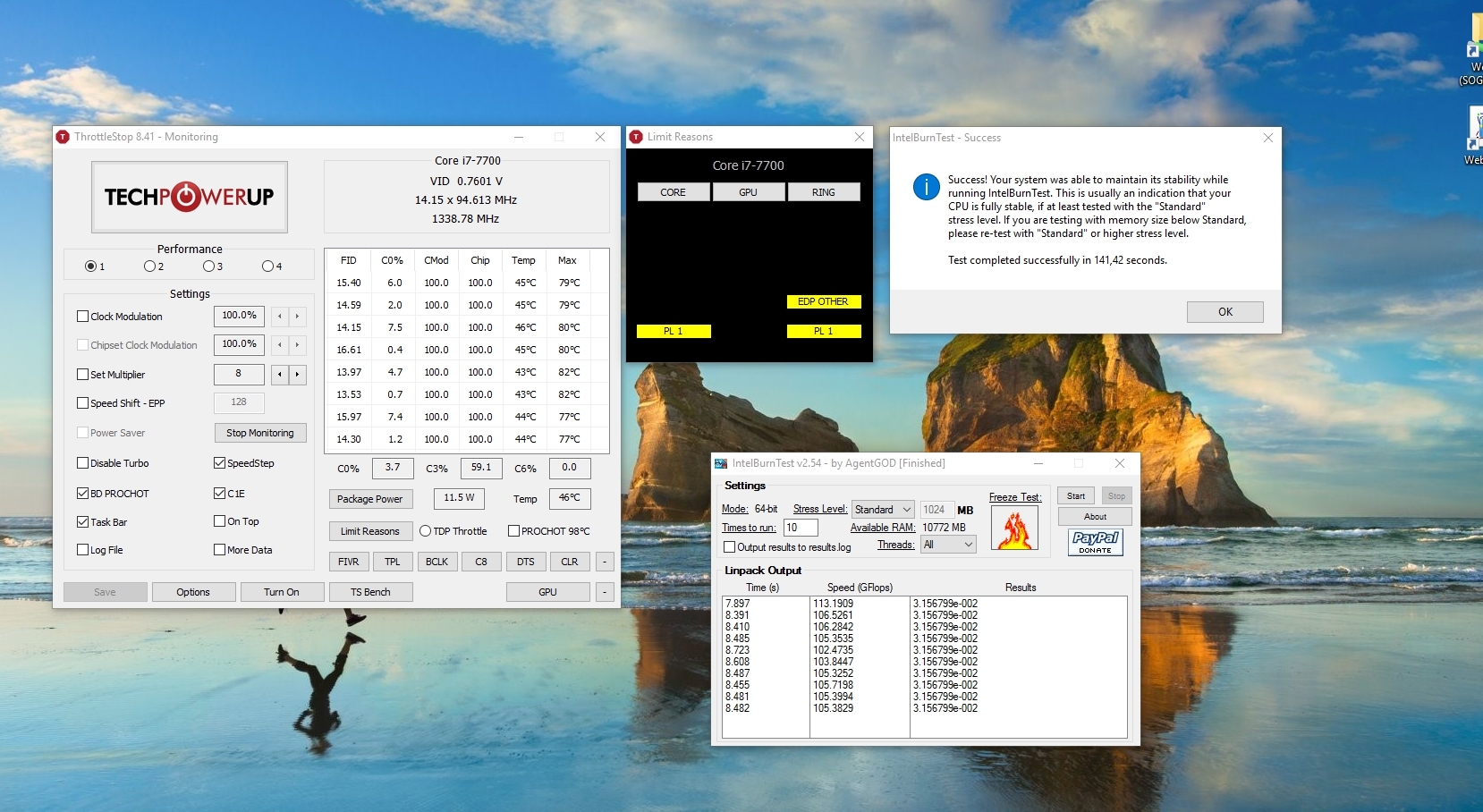
Task: Launch TS Bench
Action: 370,592
